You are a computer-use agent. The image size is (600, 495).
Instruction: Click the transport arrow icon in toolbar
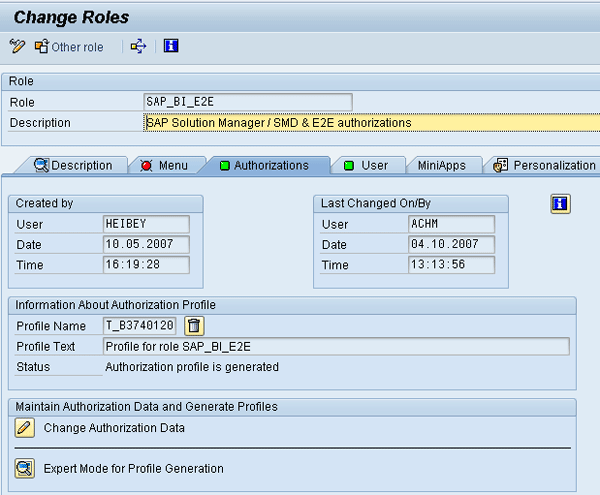pyautogui.click(x=138, y=47)
